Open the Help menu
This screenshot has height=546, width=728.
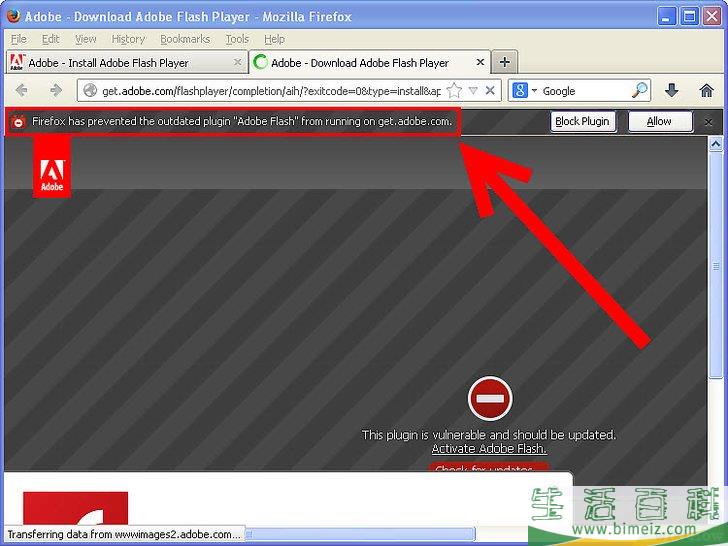click(x=274, y=39)
